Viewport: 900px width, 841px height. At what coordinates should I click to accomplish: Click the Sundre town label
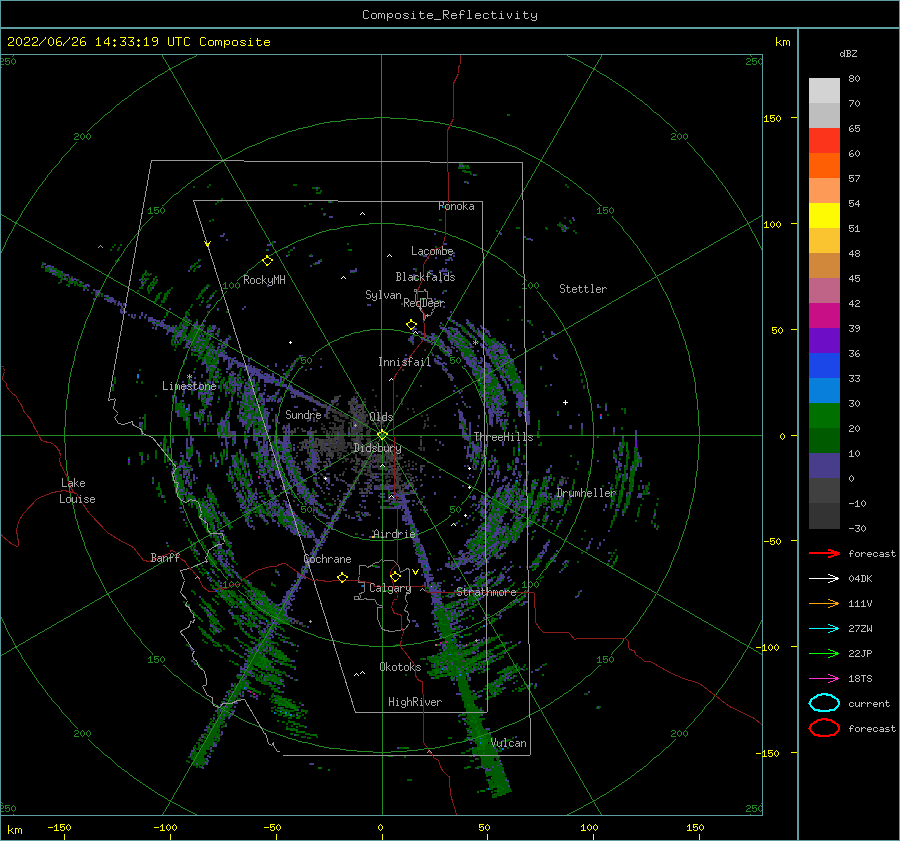click(303, 415)
